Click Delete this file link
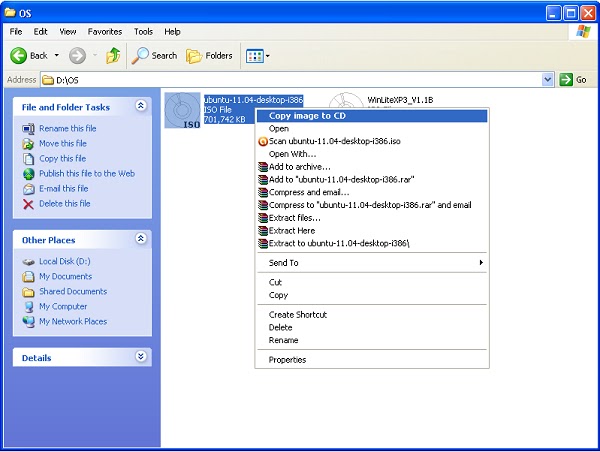Screen dimensions: 600x452 click(65, 204)
